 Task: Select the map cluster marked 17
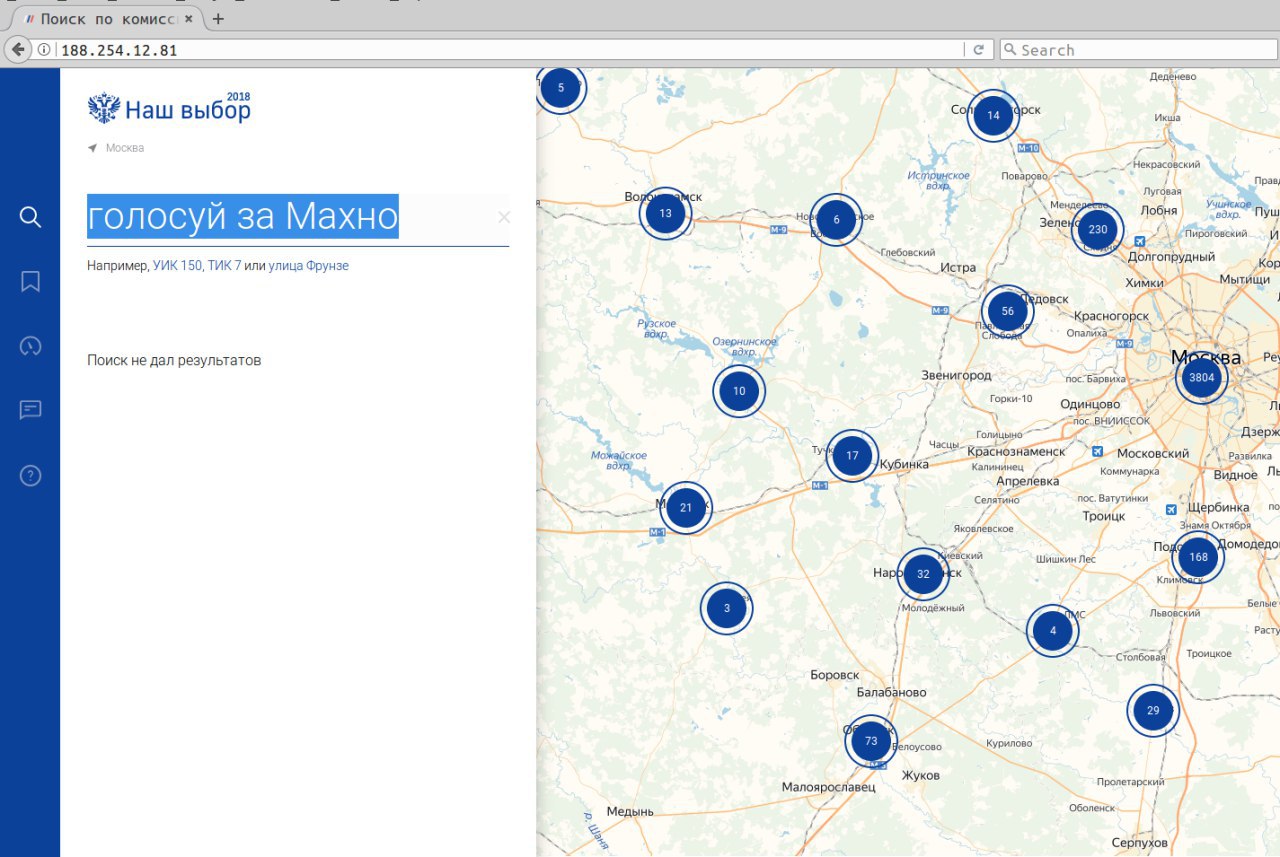(x=852, y=456)
